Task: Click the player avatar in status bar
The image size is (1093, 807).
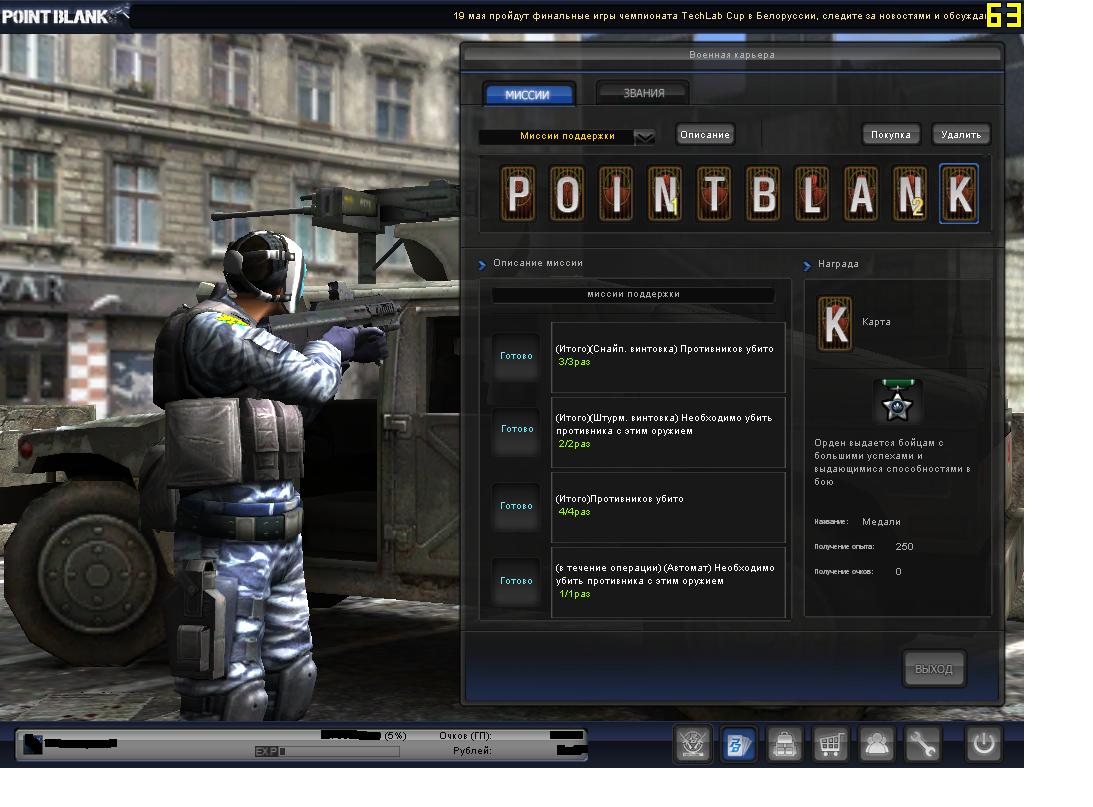Action: [33, 744]
